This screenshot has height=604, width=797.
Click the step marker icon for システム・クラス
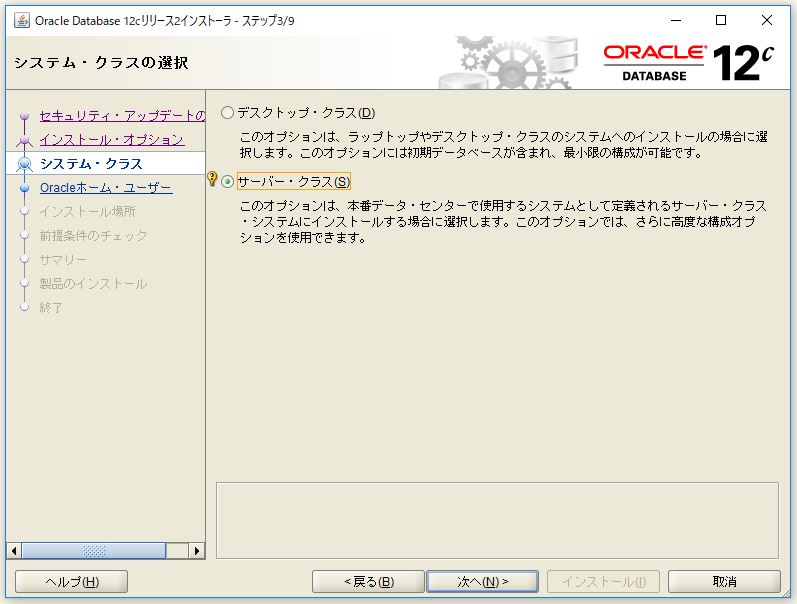(x=24, y=164)
